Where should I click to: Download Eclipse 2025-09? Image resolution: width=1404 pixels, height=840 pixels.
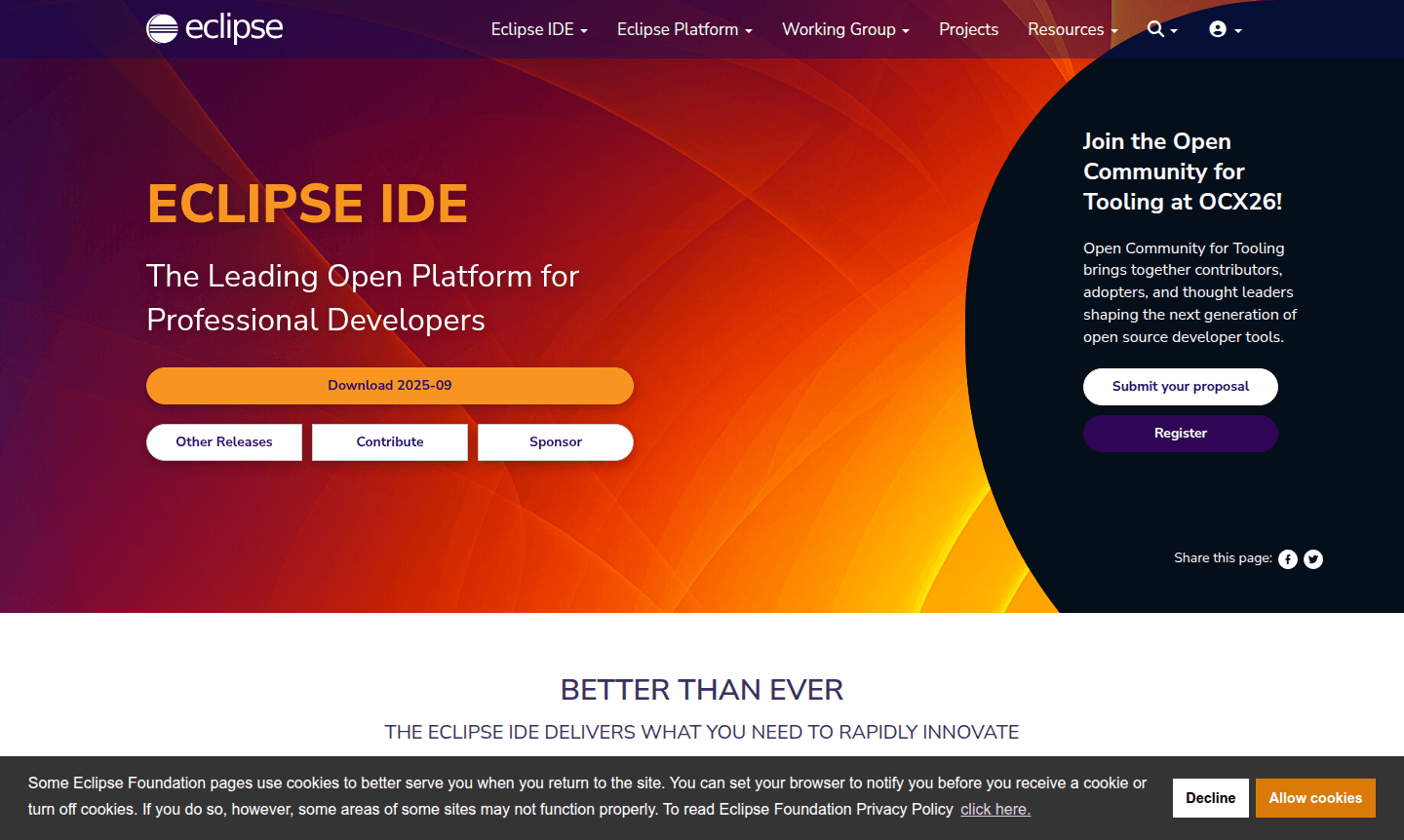coord(389,385)
